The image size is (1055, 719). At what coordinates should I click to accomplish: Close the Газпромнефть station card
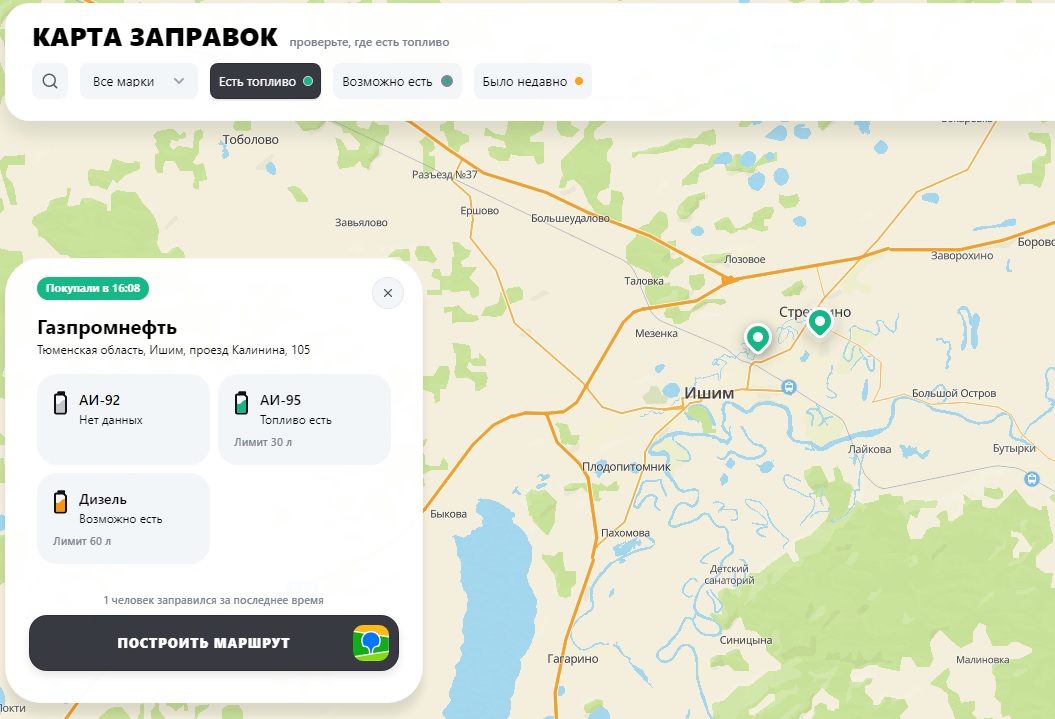(388, 293)
